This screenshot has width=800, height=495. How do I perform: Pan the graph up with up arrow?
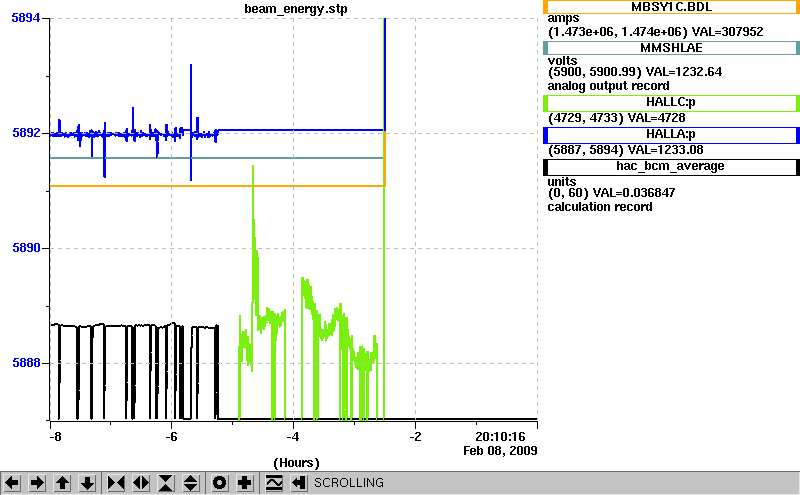(x=62, y=483)
